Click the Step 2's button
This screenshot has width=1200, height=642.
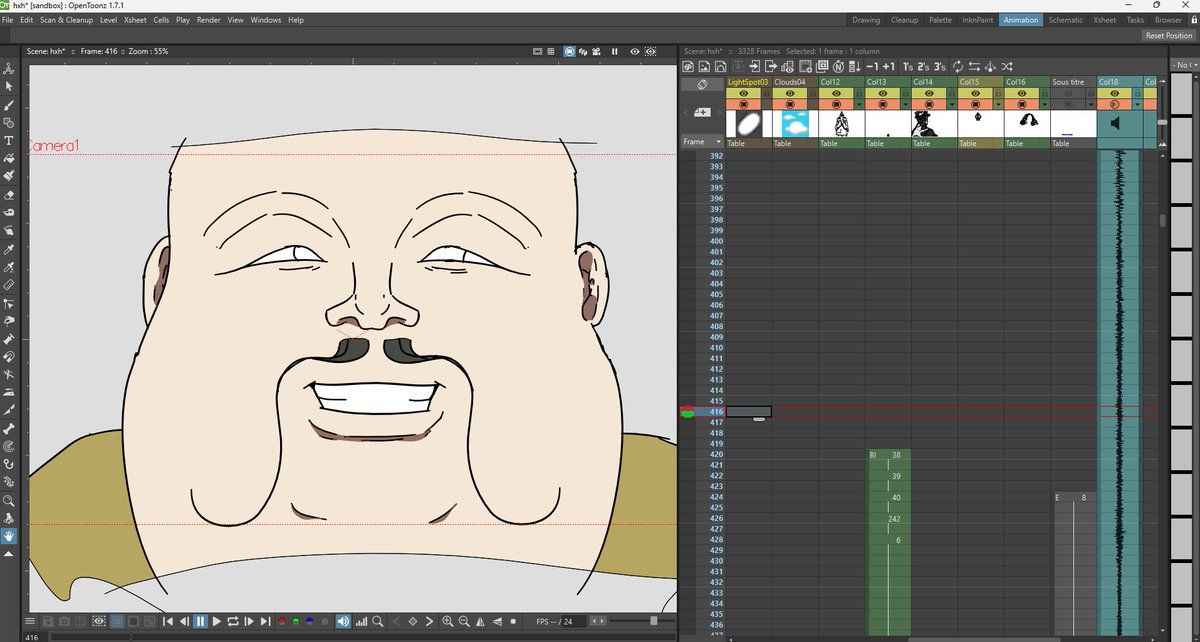(x=925, y=66)
